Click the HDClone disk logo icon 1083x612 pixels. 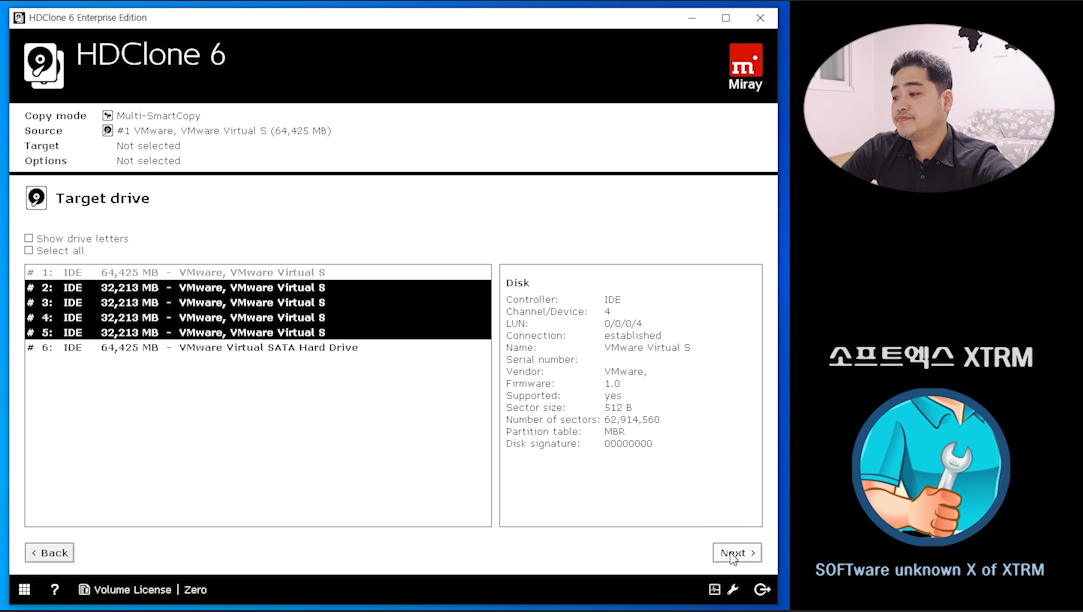point(44,66)
